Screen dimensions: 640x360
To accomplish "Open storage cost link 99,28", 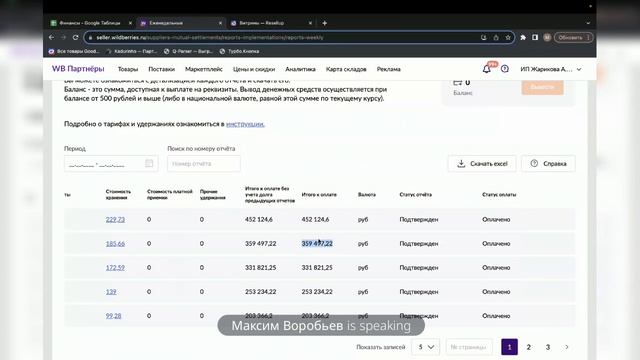I will pos(113,316).
